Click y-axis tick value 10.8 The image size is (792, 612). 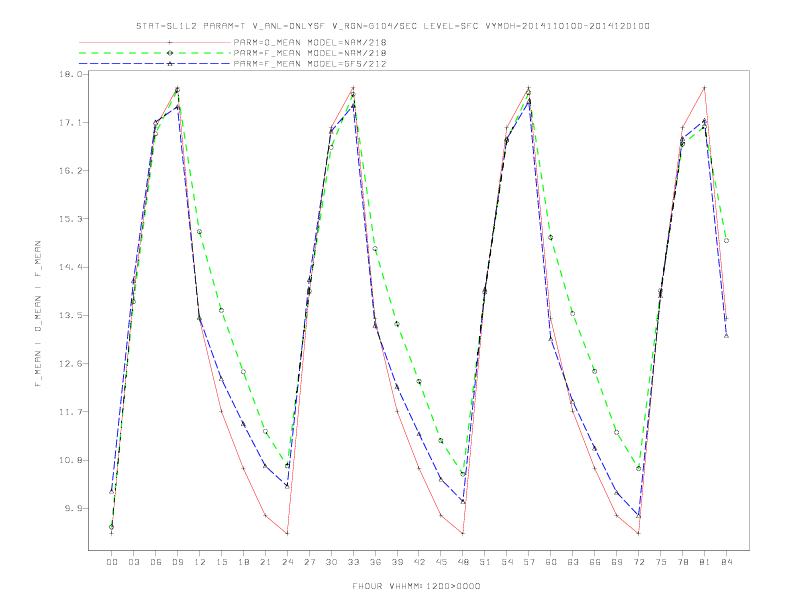coord(70,461)
